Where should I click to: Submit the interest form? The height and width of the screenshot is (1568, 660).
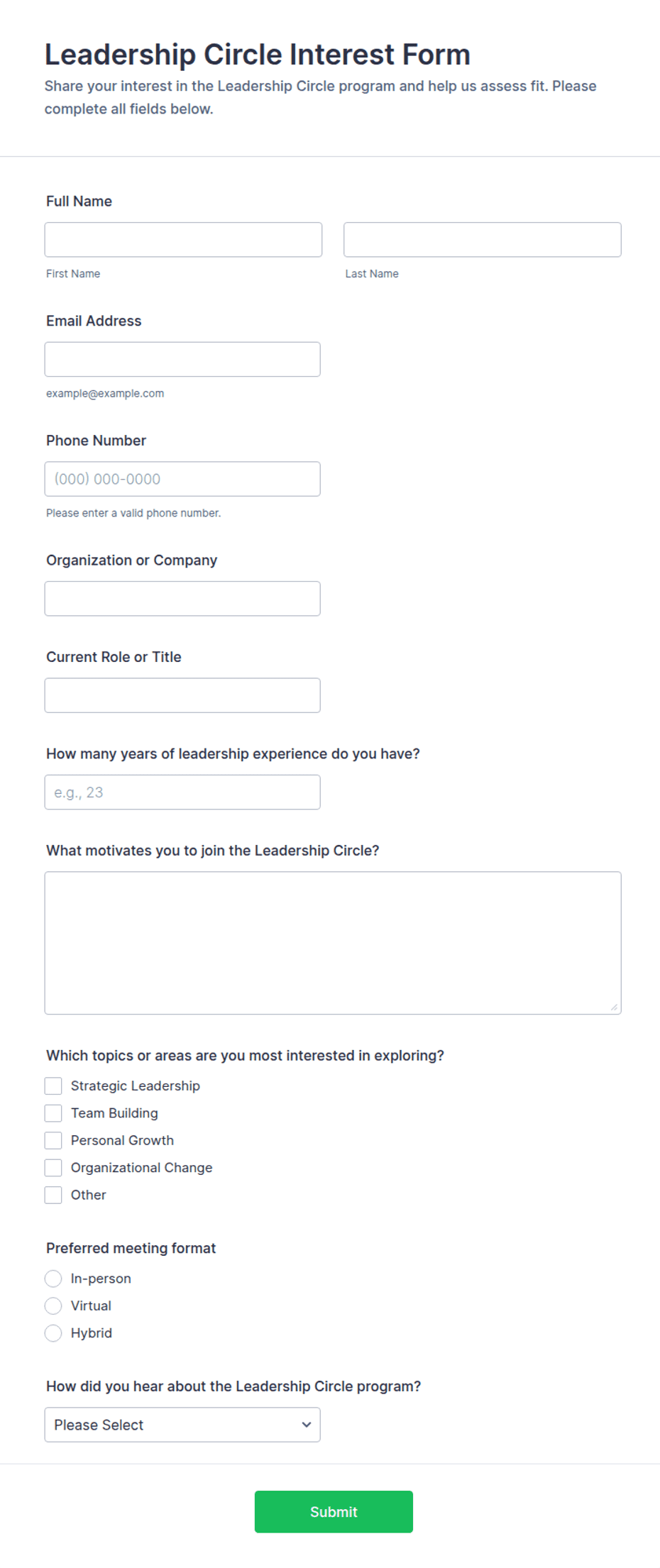334,1512
